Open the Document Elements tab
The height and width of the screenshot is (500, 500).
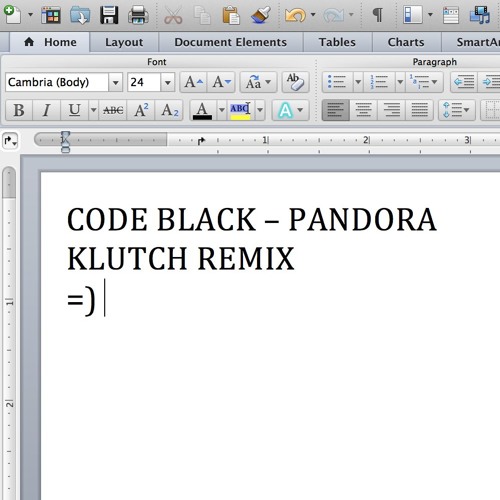coord(231,42)
